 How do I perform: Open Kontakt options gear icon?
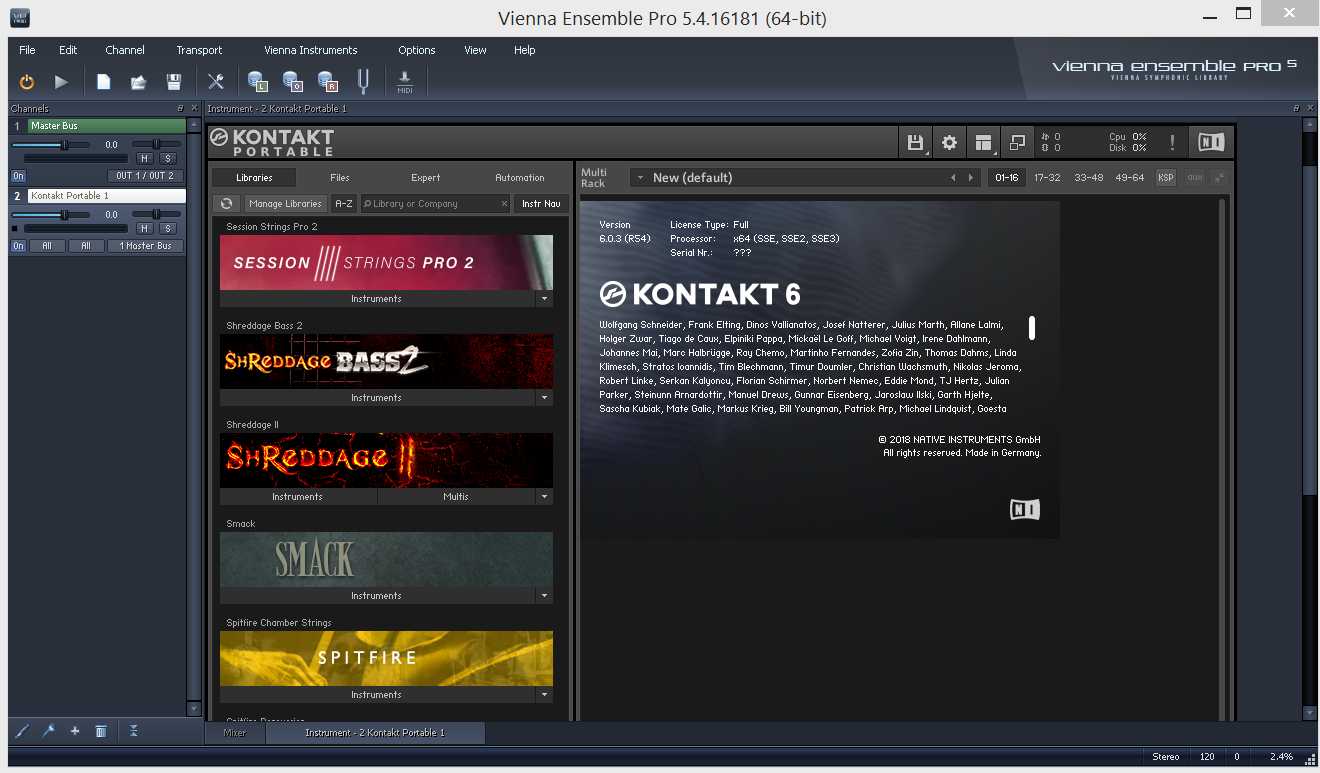pos(949,143)
